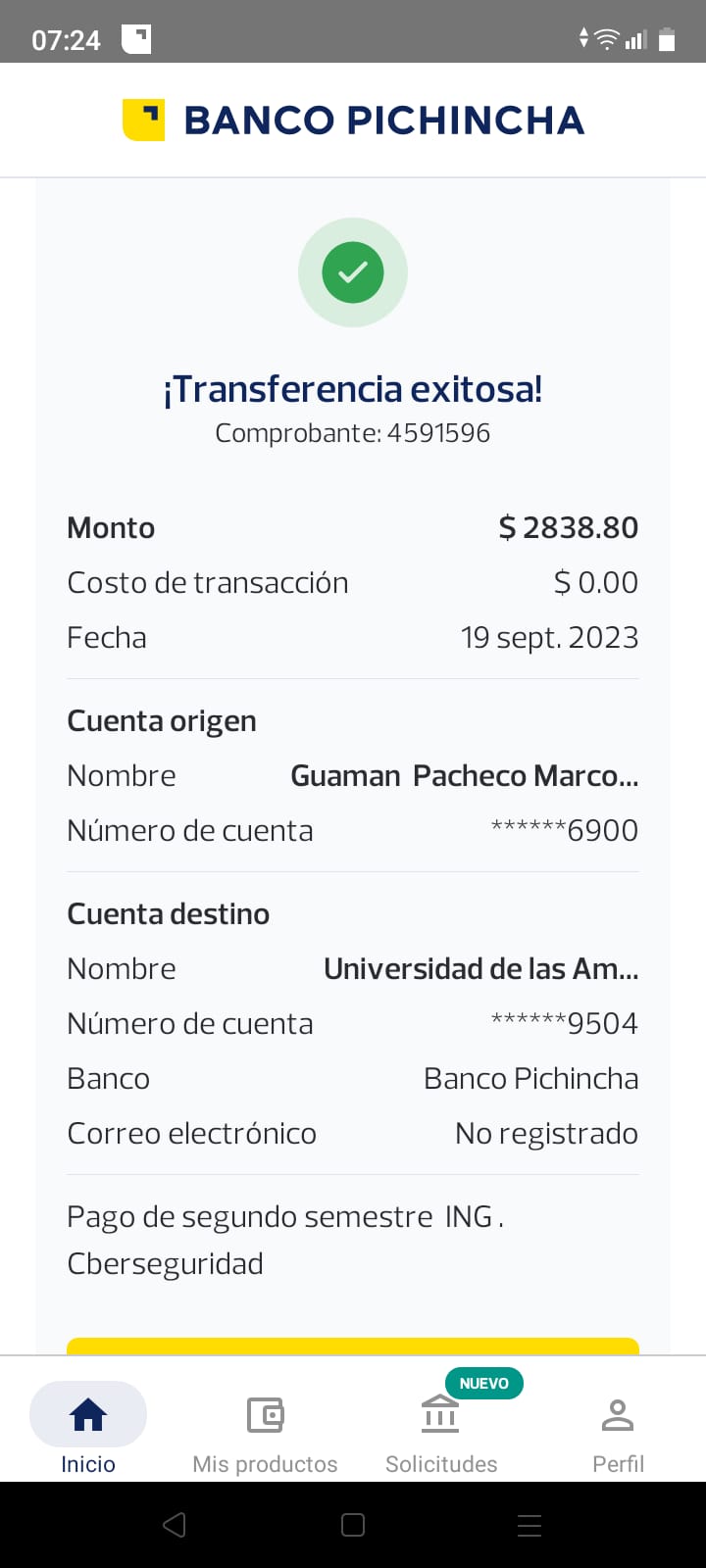Tap the Comprobante number 4591596

pos(438,433)
